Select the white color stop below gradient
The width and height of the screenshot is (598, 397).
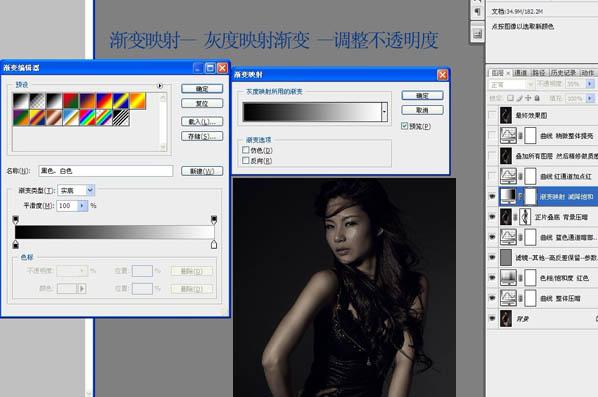[214, 244]
